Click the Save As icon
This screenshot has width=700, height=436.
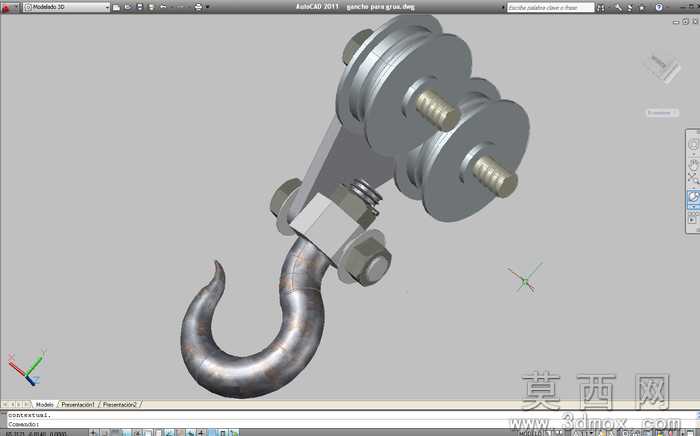[x=151, y=7]
